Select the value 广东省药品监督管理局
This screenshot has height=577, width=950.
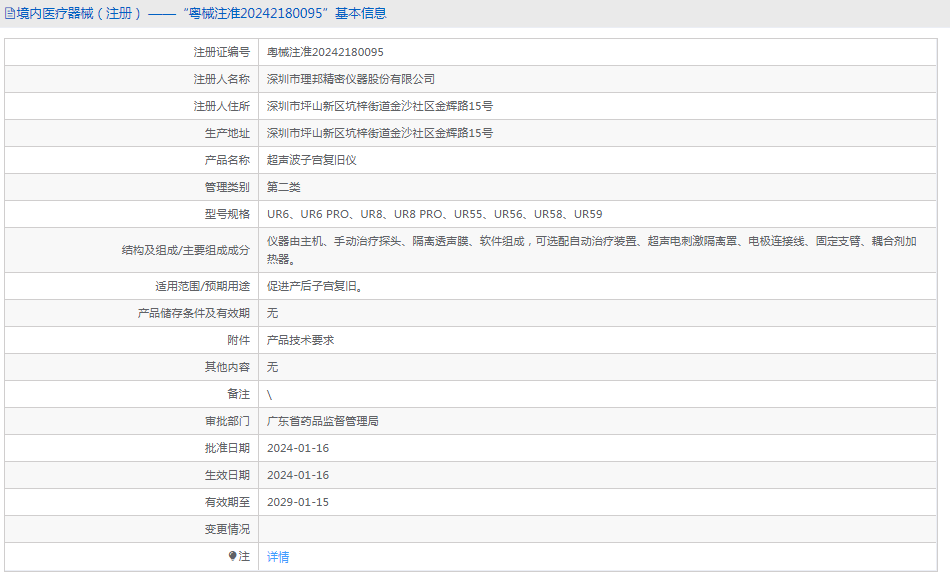click(x=323, y=421)
